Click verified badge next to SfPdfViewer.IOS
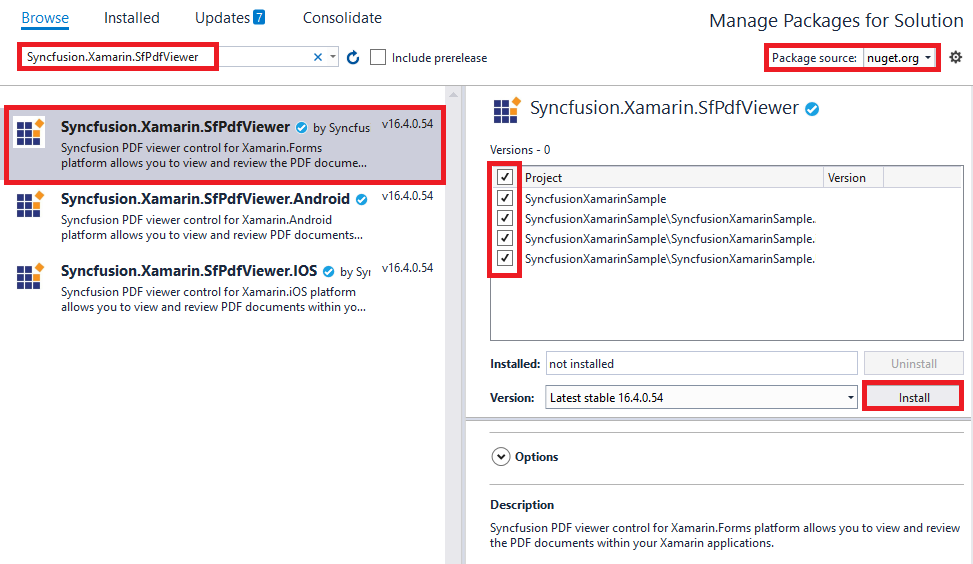Screen dimensions: 973x564 (329, 272)
